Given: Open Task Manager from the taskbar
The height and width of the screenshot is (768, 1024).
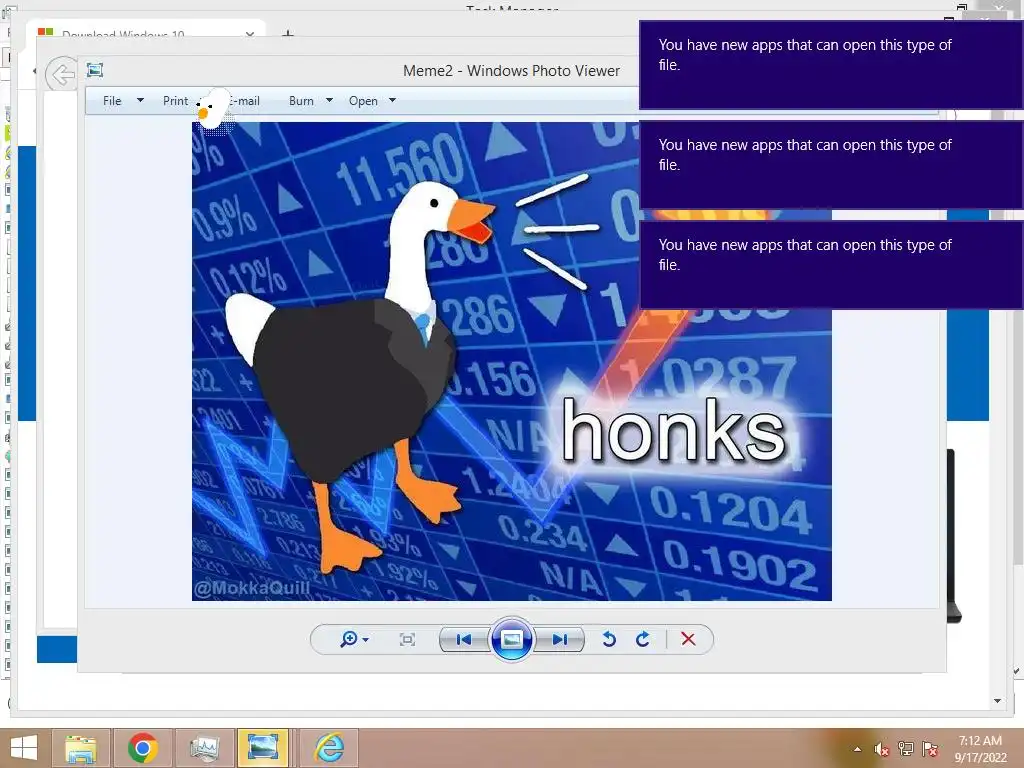Looking at the screenshot, I should point(204,748).
